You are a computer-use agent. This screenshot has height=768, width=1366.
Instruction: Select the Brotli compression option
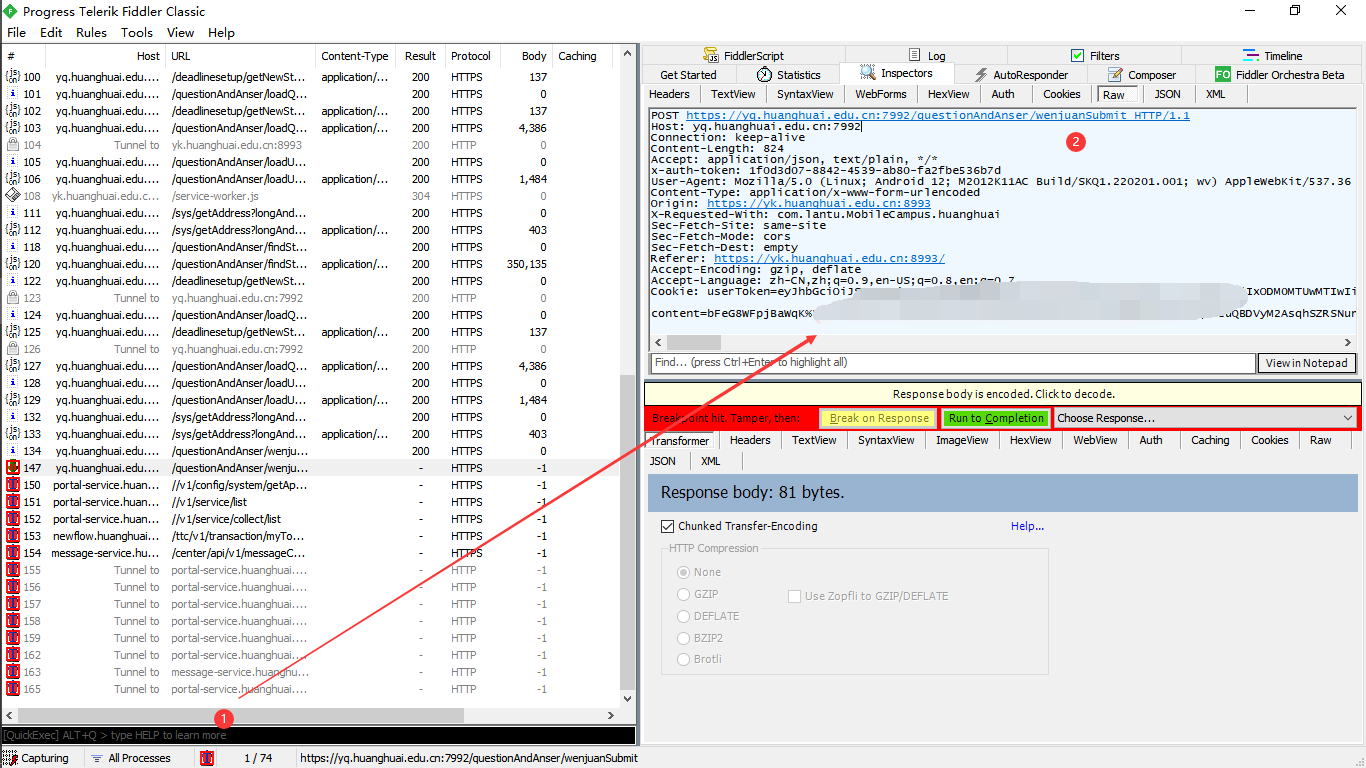[x=684, y=659]
